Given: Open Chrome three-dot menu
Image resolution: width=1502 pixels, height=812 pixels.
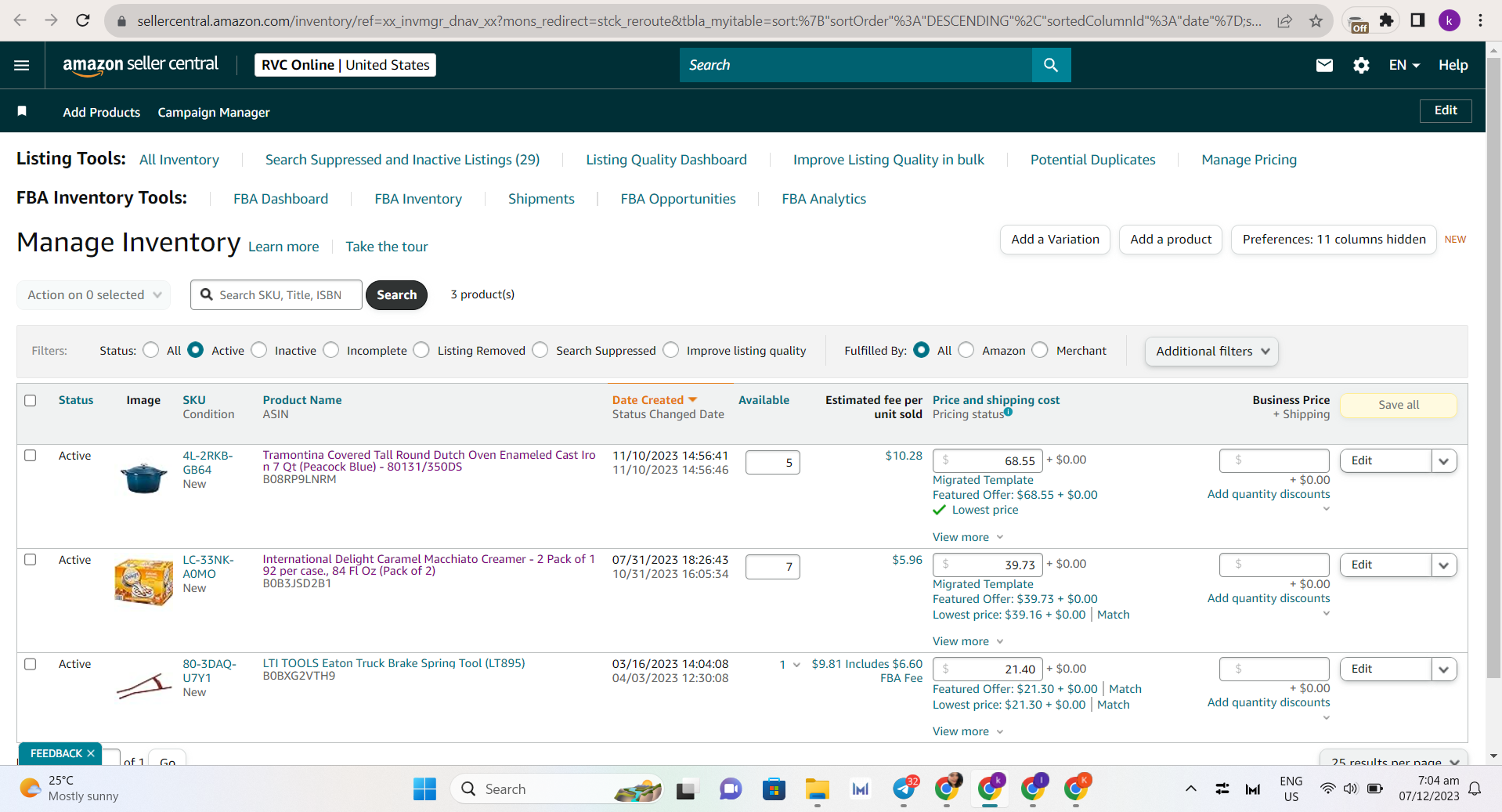Looking at the screenshot, I should [1480, 20].
